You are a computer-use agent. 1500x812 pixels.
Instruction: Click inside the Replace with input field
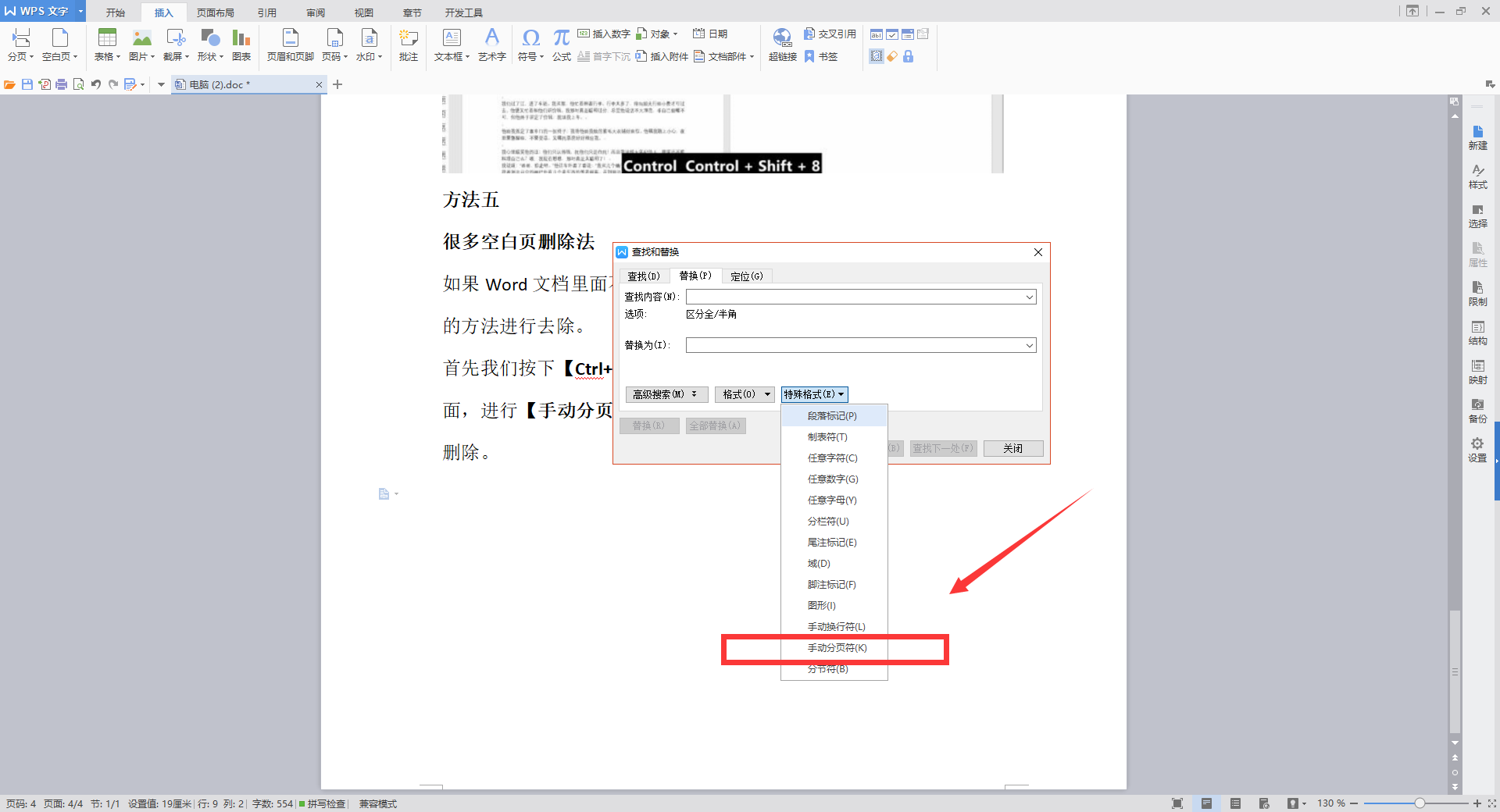tap(855, 346)
